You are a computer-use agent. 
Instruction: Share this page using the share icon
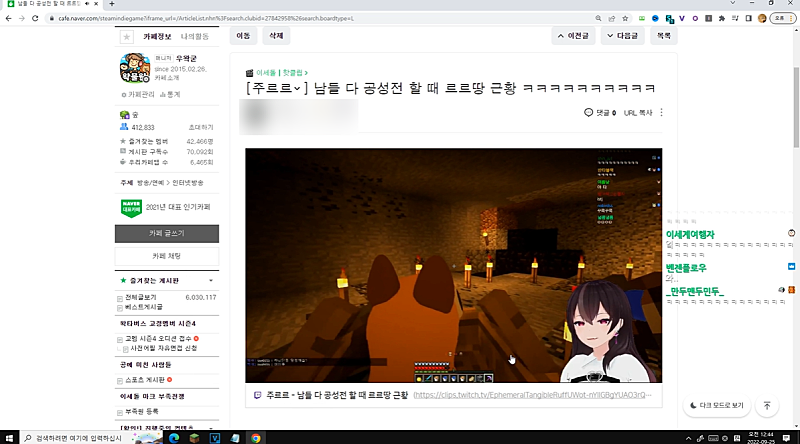[x=612, y=18]
